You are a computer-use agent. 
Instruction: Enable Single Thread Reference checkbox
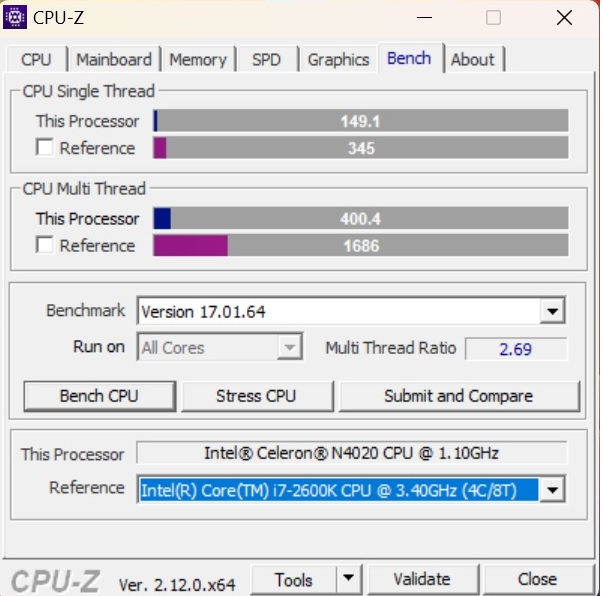coord(45,147)
